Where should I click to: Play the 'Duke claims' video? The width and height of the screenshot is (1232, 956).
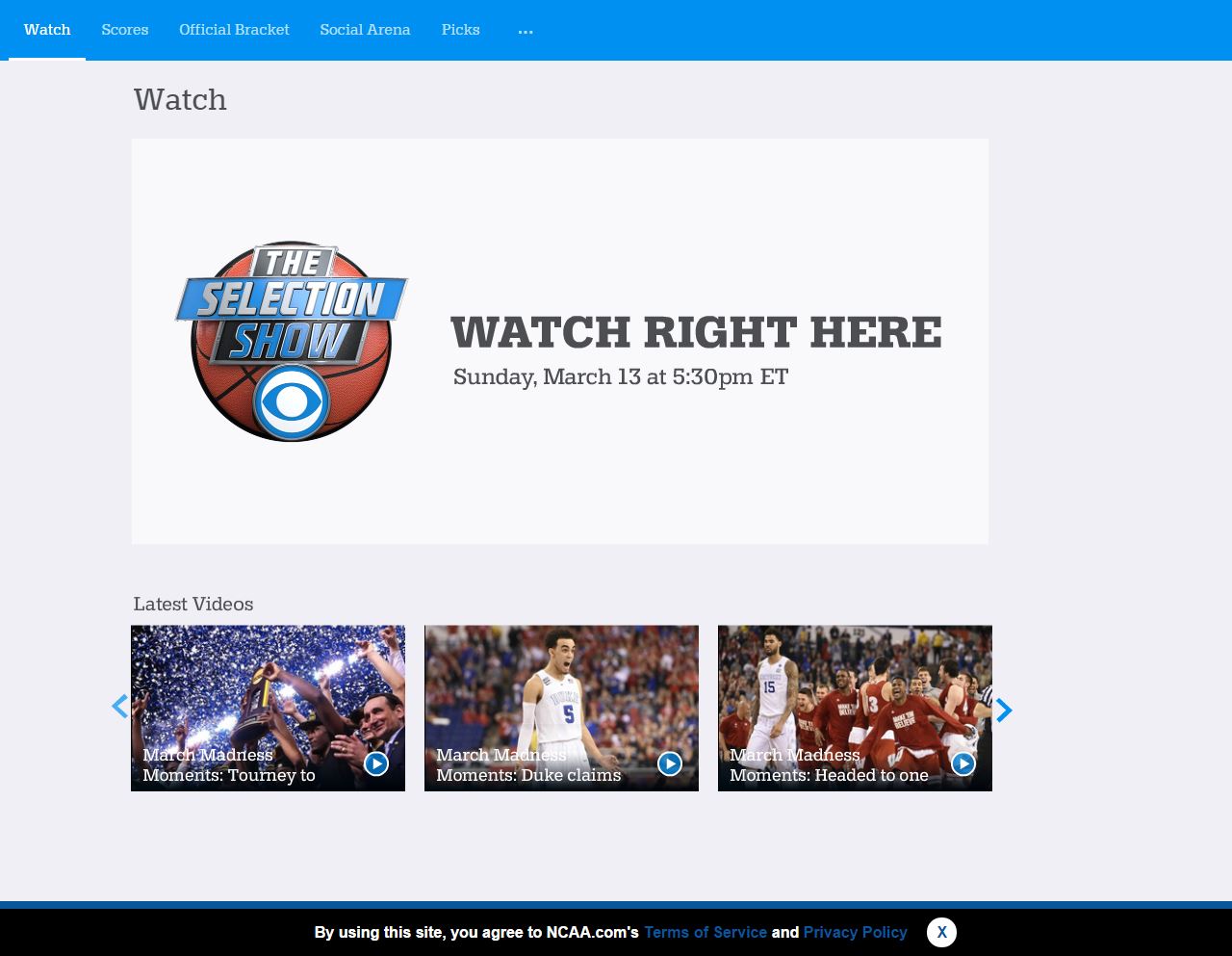[x=670, y=763]
